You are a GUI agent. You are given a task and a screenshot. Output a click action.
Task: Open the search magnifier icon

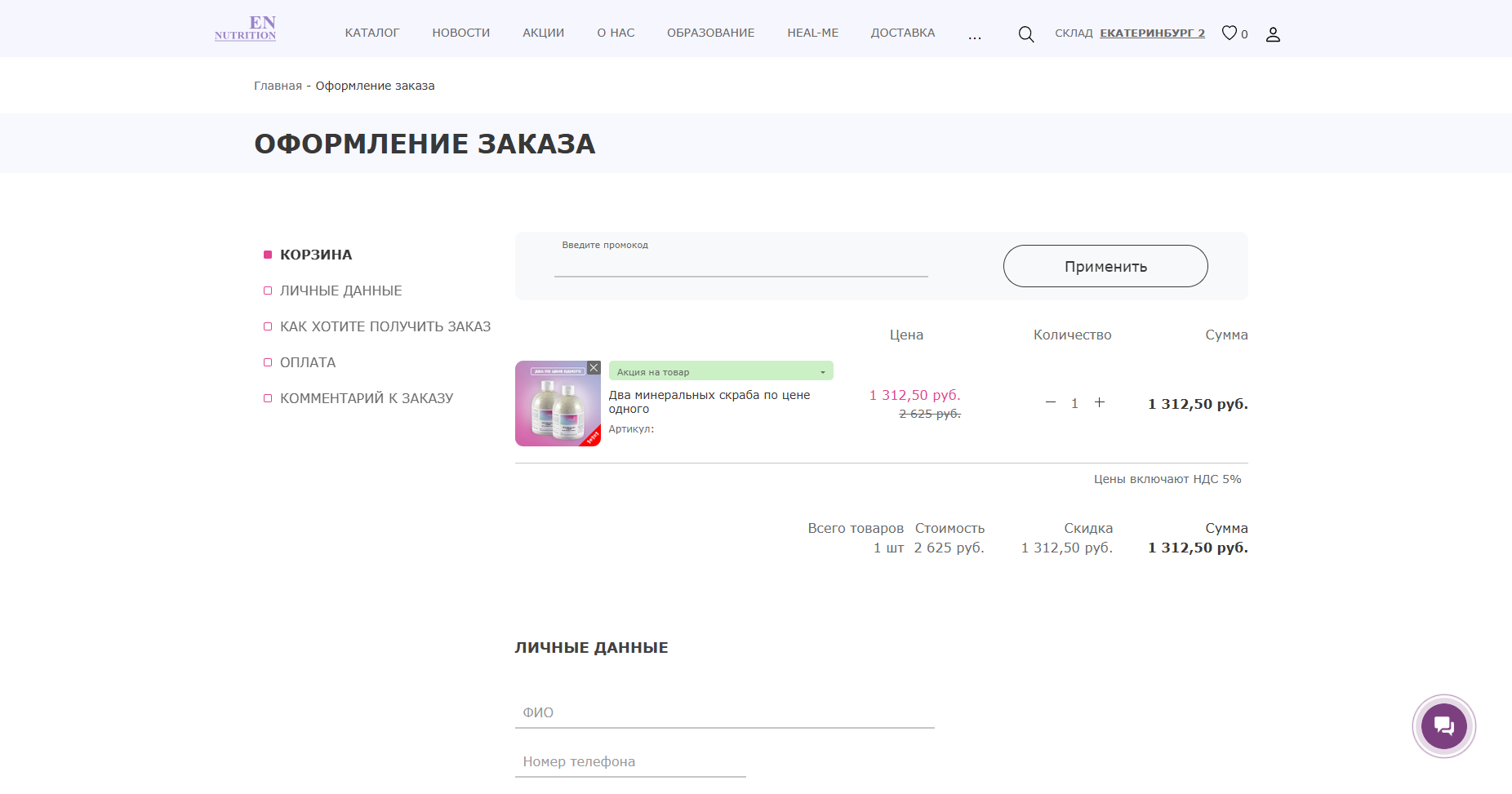[x=1025, y=33]
